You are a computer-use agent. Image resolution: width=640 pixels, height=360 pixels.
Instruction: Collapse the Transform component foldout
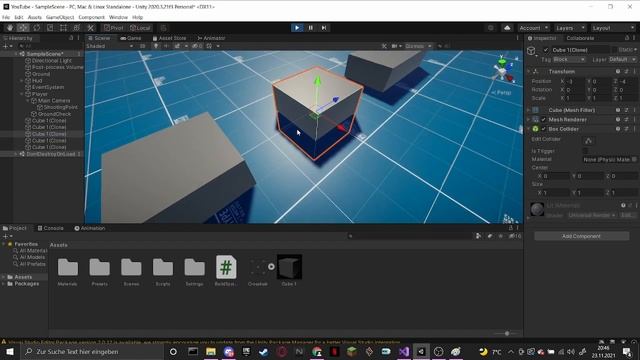[x=529, y=71]
